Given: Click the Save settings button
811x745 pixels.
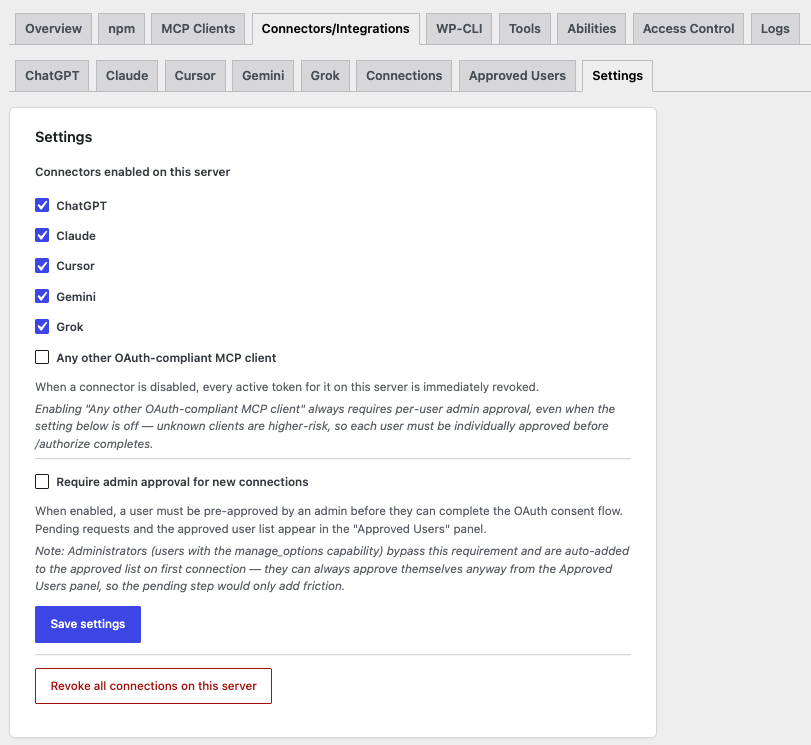Looking at the screenshot, I should (x=88, y=624).
